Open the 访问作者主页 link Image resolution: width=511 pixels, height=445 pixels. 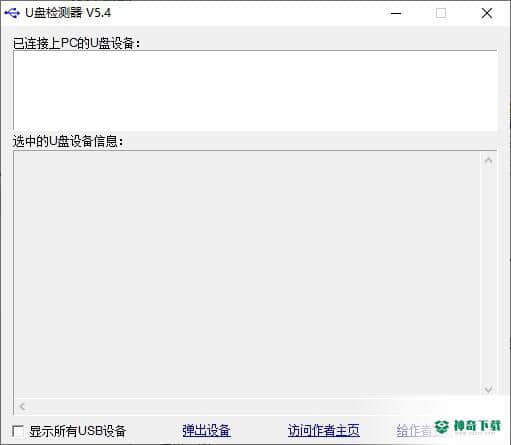coord(324,431)
